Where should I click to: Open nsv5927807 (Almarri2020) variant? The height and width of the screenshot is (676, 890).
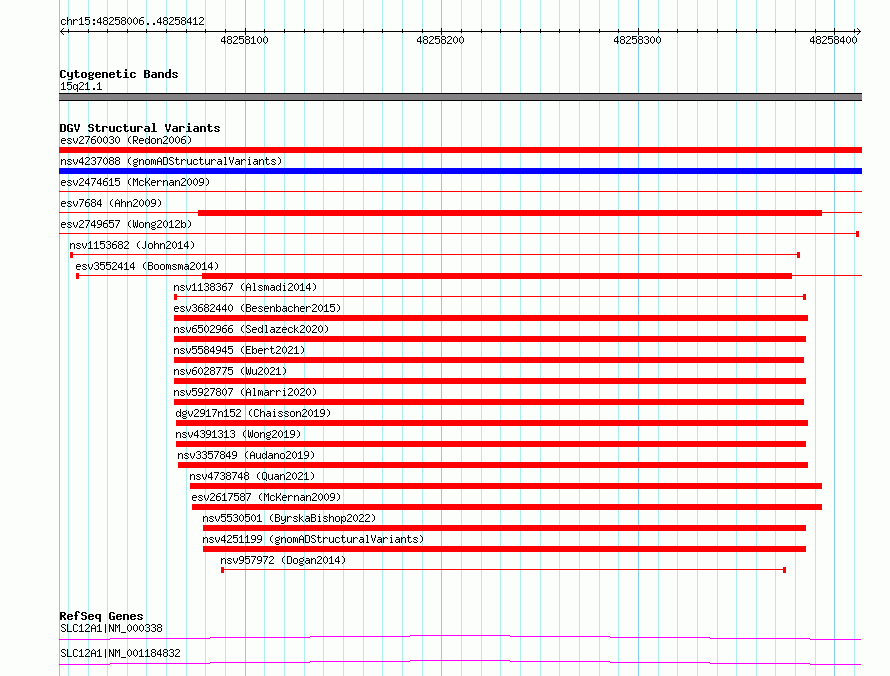point(245,392)
